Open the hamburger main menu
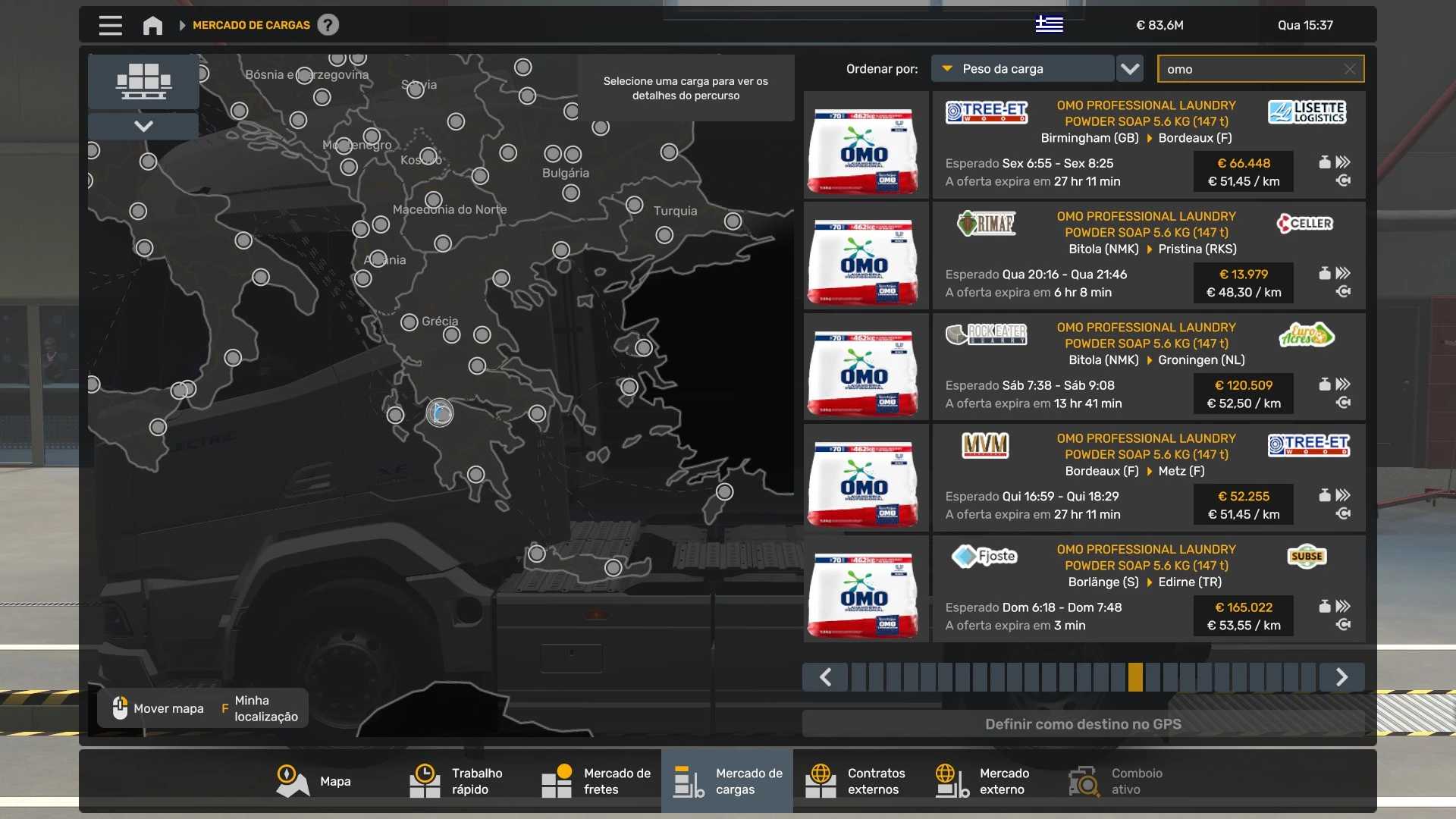Image resolution: width=1456 pixels, height=819 pixels. point(110,25)
